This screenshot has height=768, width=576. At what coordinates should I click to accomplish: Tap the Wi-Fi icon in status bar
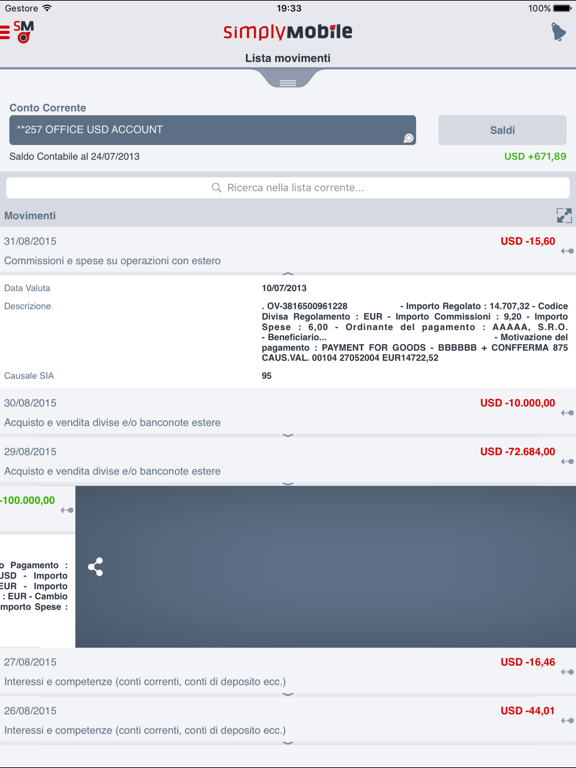pyautogui.click(x=47, y=8)
